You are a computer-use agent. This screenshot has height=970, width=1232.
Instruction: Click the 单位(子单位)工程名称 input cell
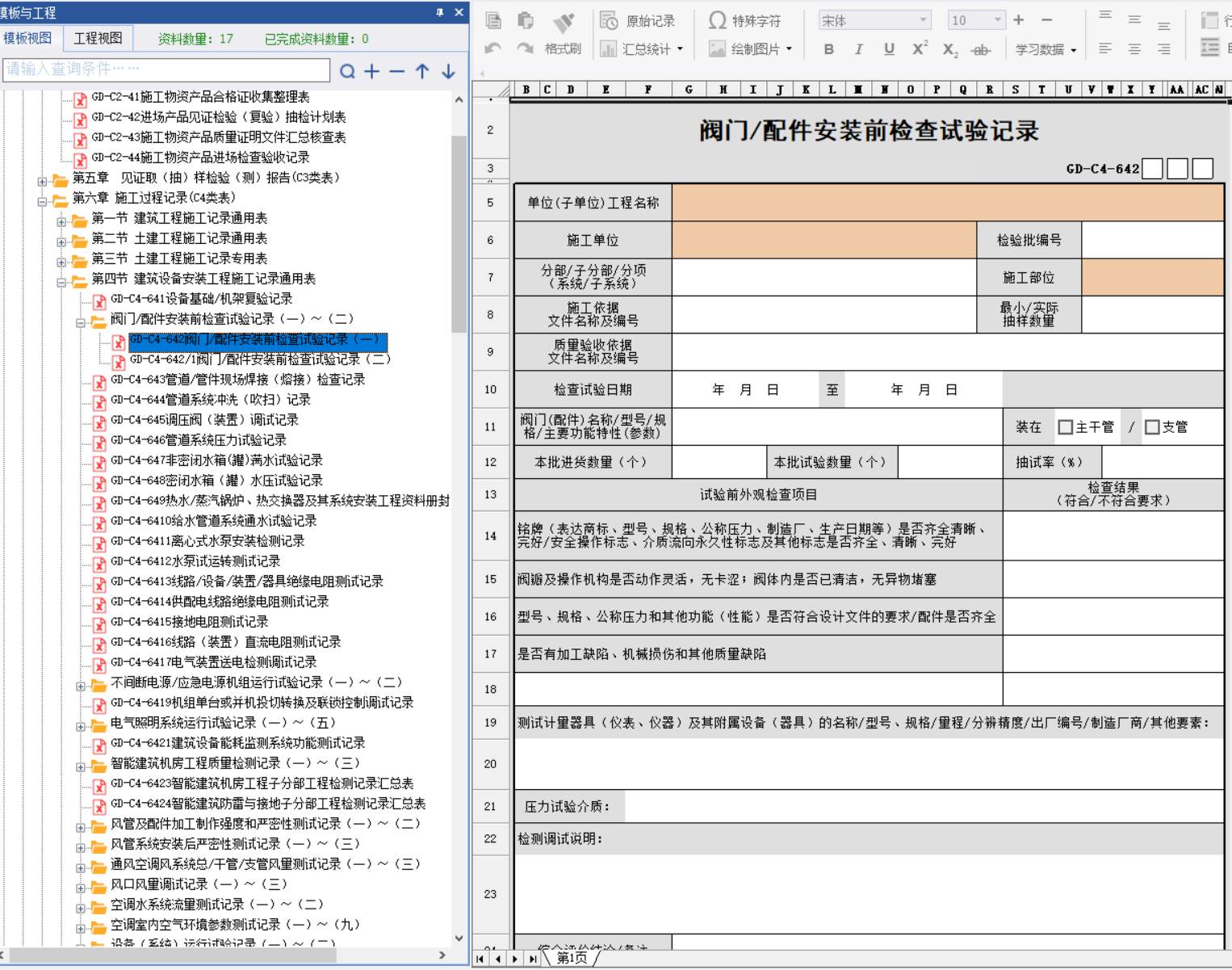click(x=948, y=203)
